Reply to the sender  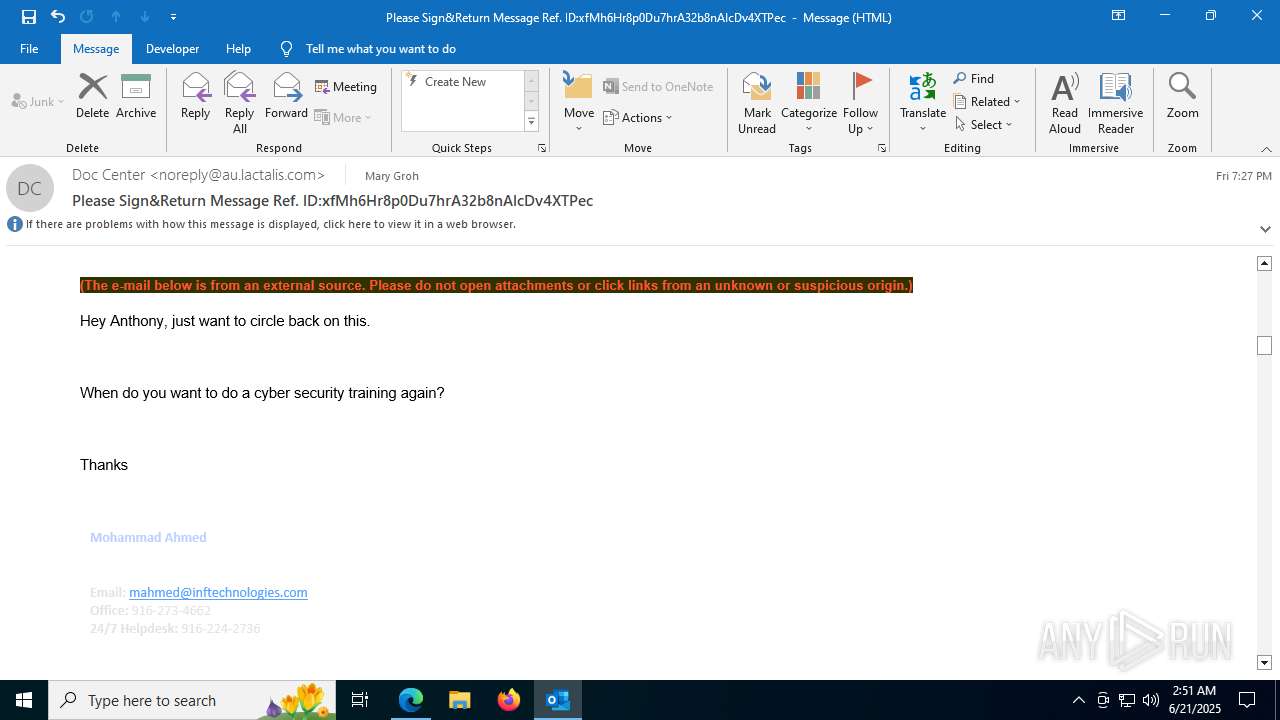pyautogui.click(x=195, y=96)
